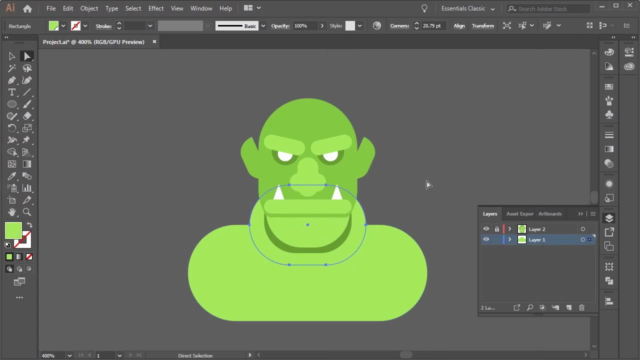Open Recolor Artwork wheel icon
This screenshot has height=360, width=640.
377,26
